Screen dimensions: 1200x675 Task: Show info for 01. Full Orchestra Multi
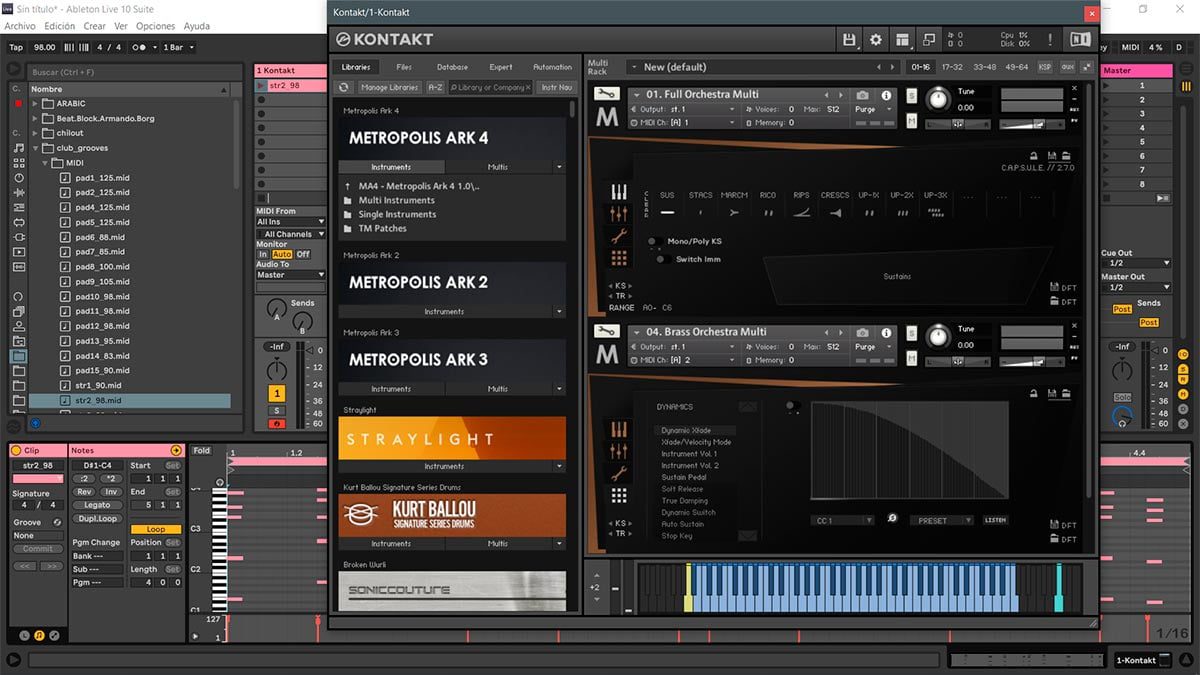(886, 95)
